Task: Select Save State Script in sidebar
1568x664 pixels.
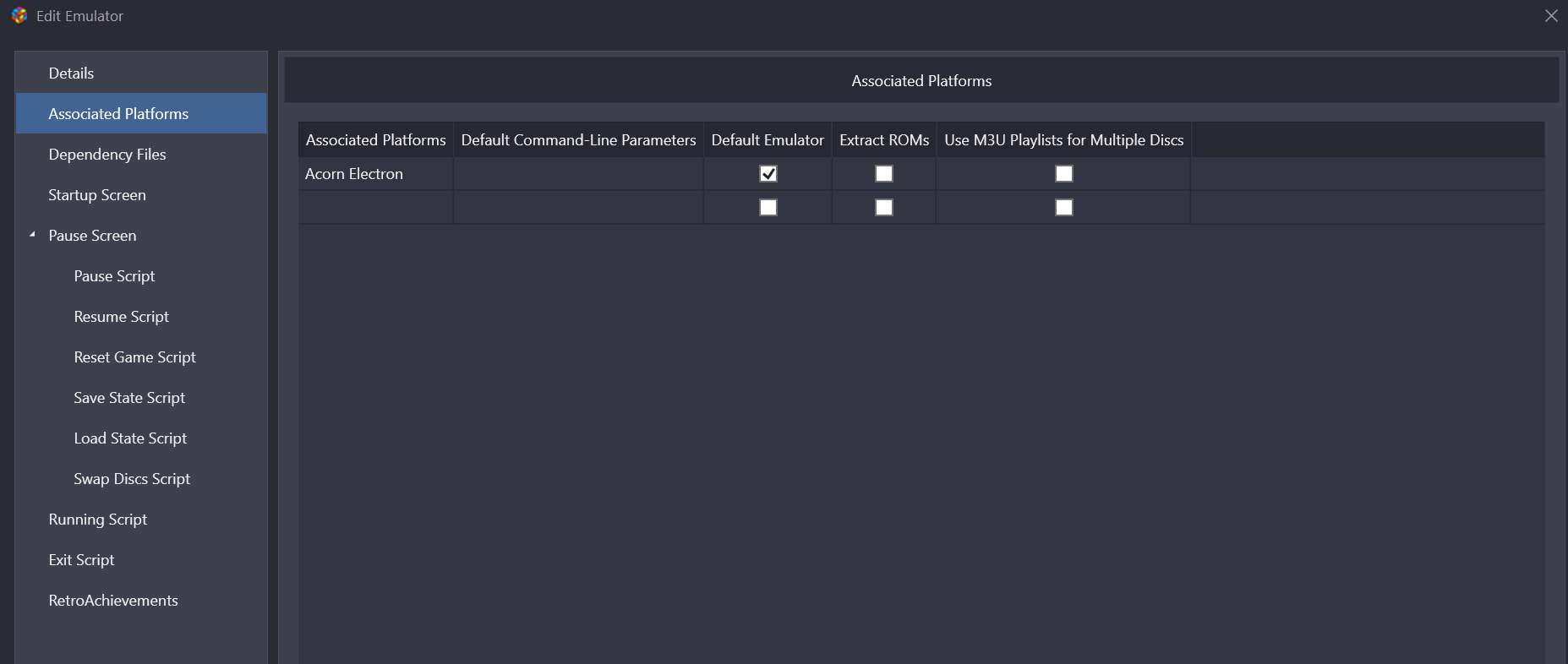Action: click(129, 398)
